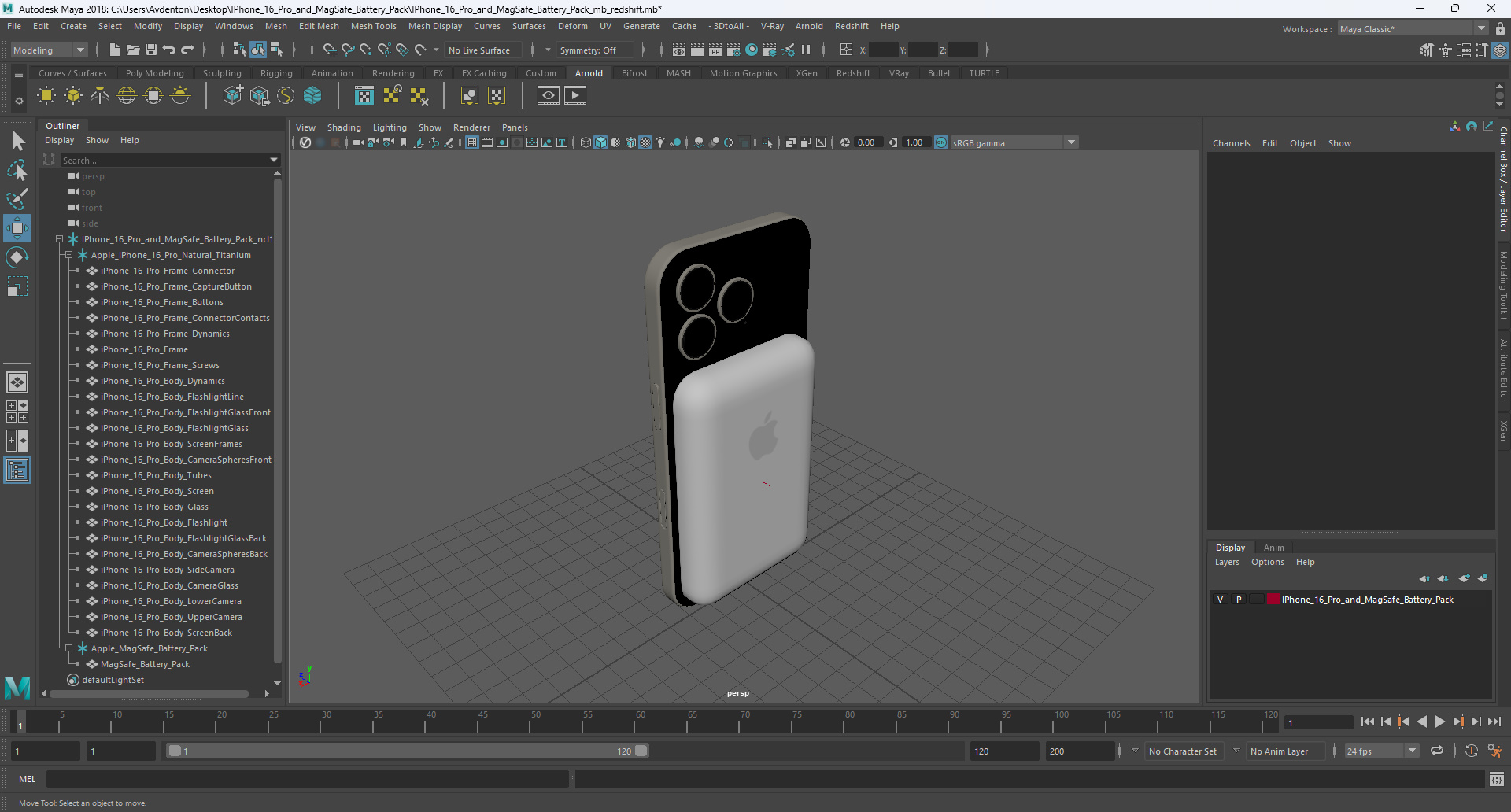Toggle layer playback P box
The width and height of the screenshot is (1511, 812).
coord(1239,600)
